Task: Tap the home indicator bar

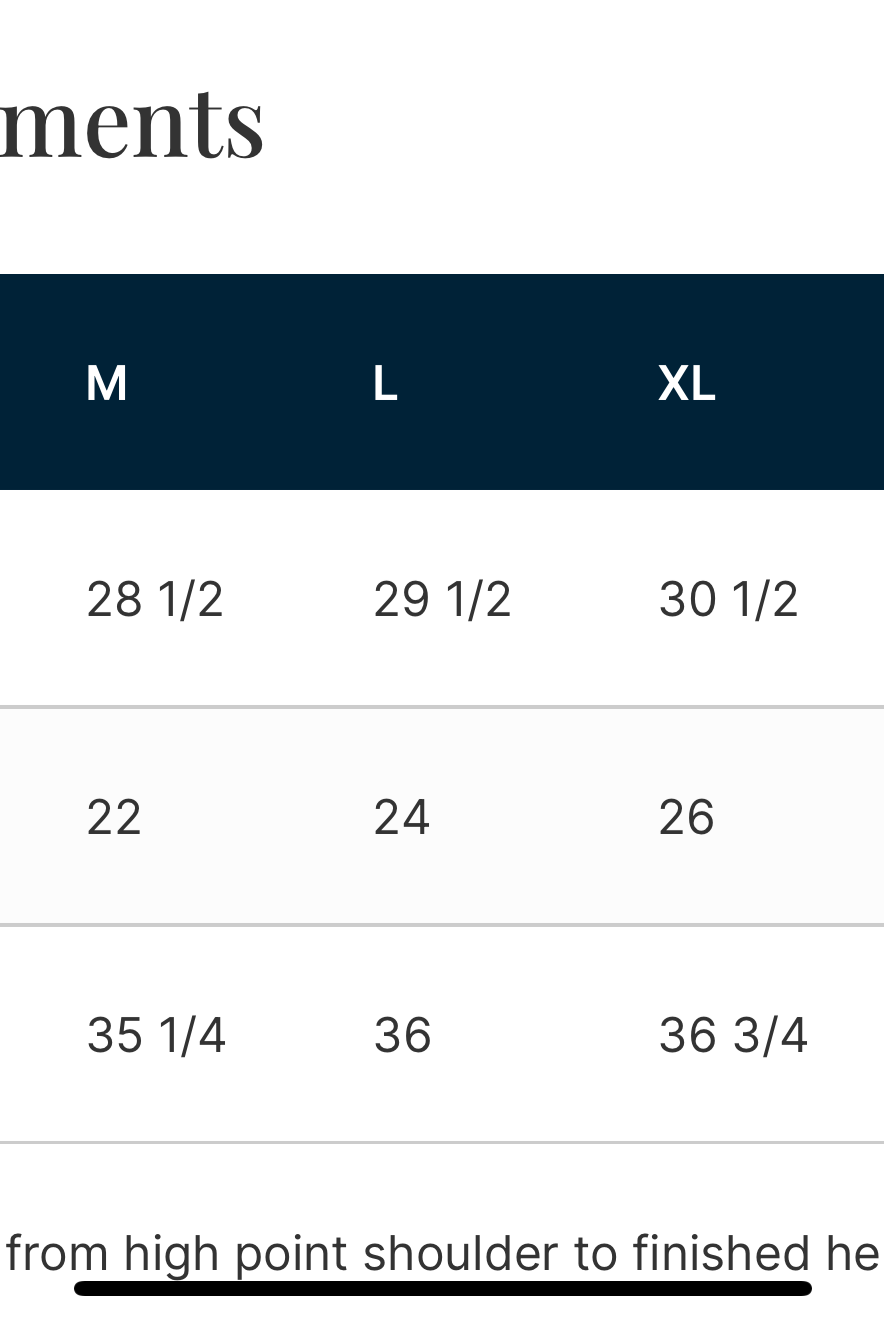Action: tap(442, 1288)
